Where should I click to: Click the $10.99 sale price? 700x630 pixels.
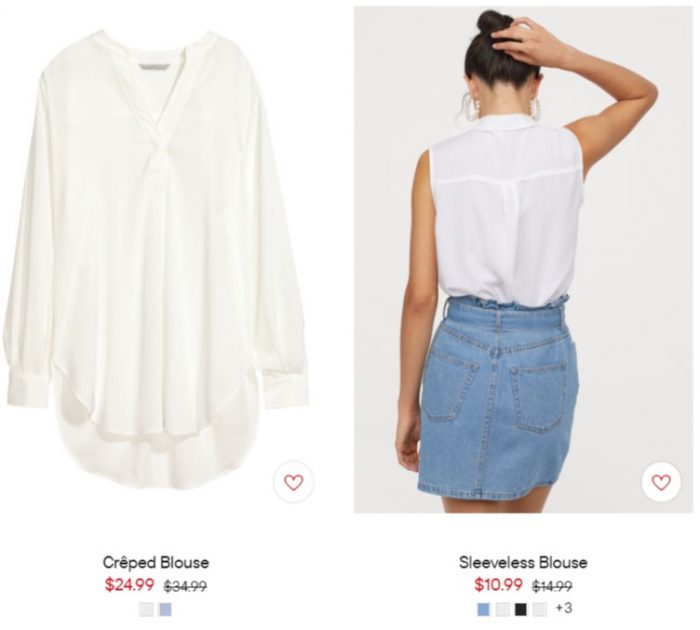[498, 584]
